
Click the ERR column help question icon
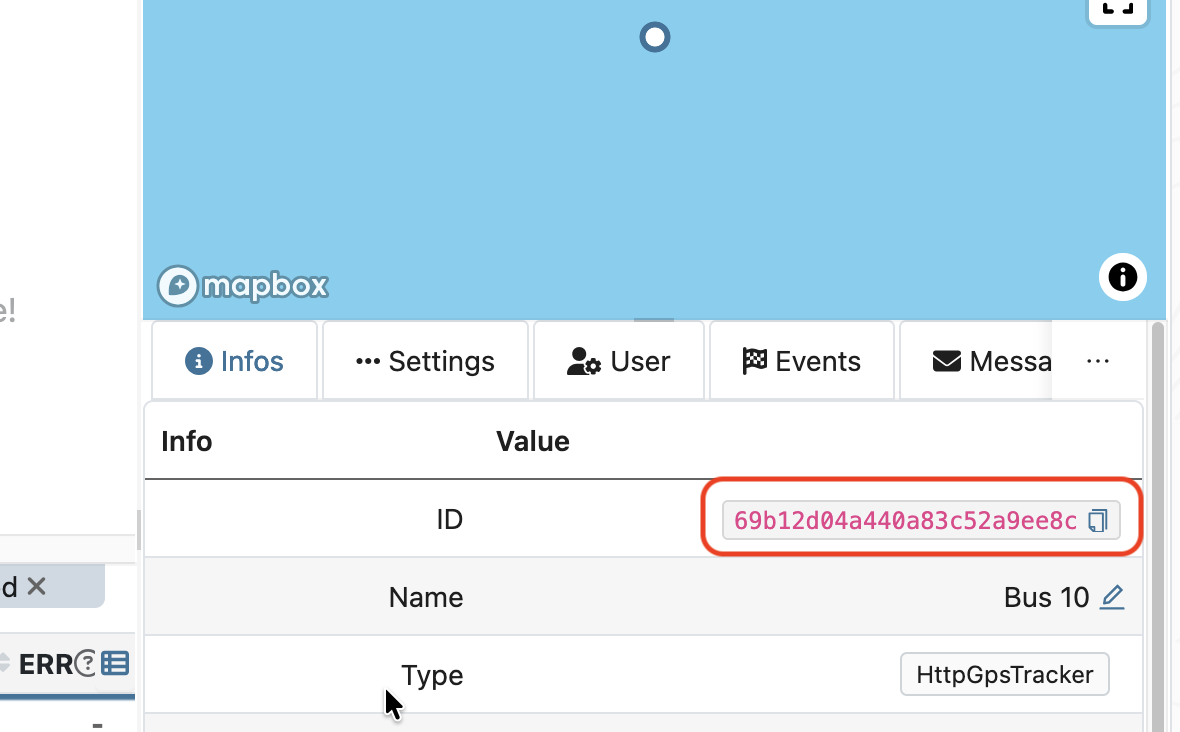click(87, 663)
